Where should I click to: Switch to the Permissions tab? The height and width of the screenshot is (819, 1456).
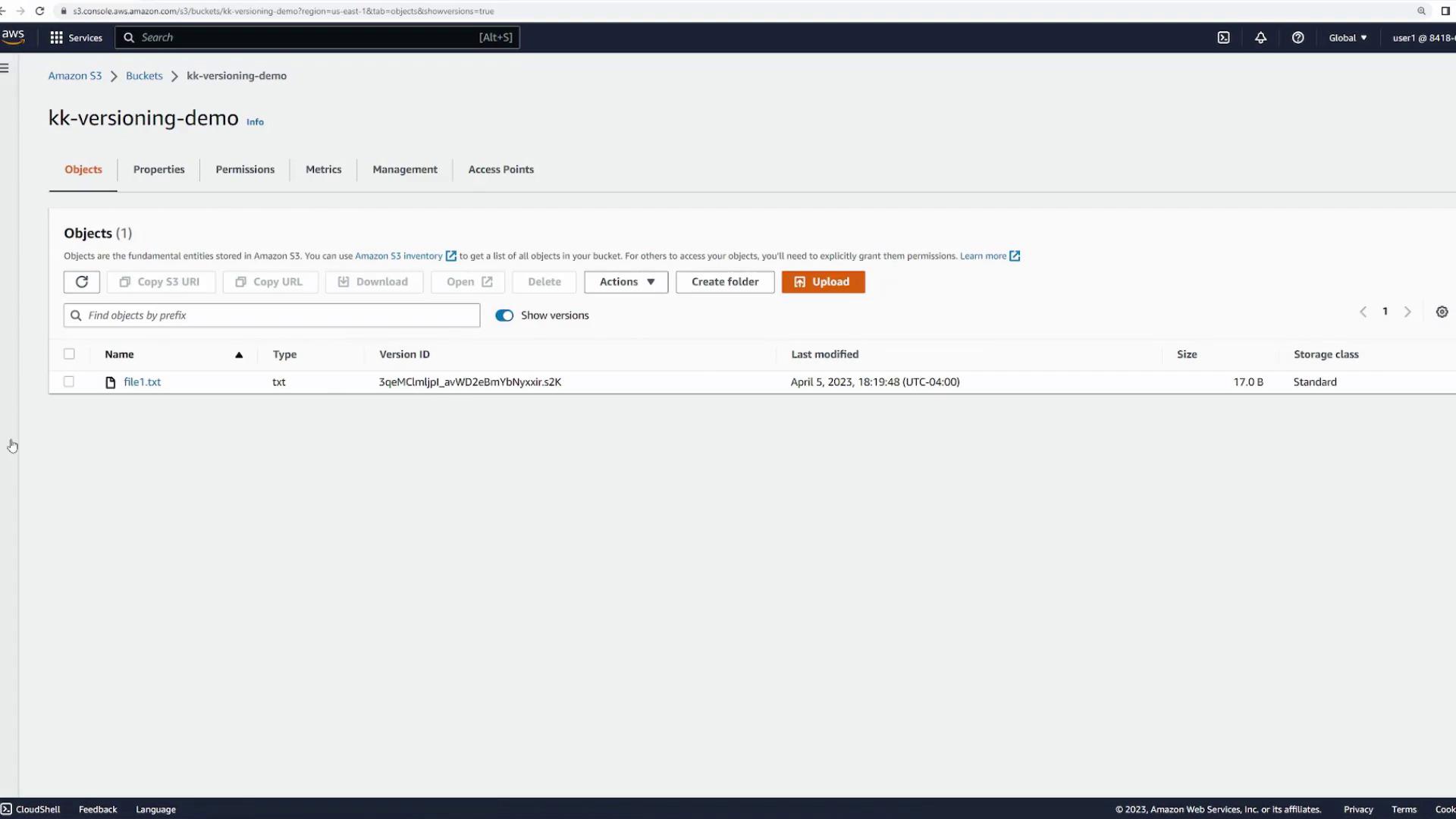pyautogui.click(x=245, y=170)
